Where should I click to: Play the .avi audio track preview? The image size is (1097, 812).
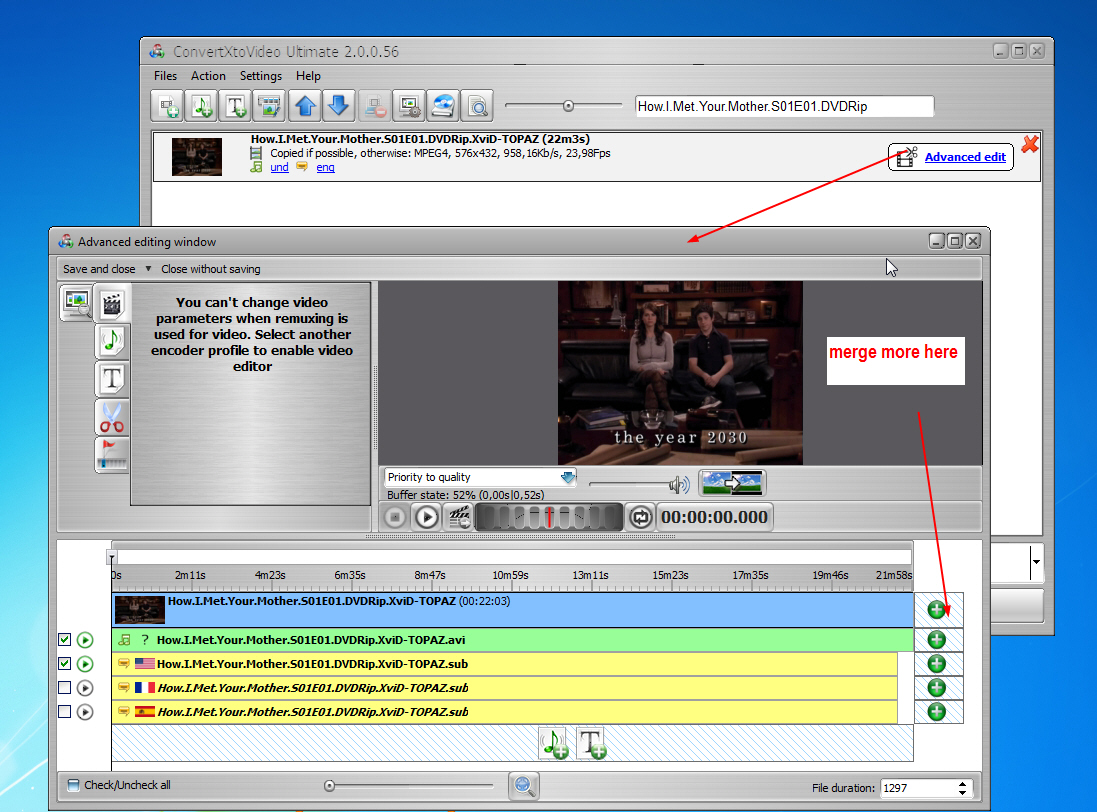coord(85,639)
